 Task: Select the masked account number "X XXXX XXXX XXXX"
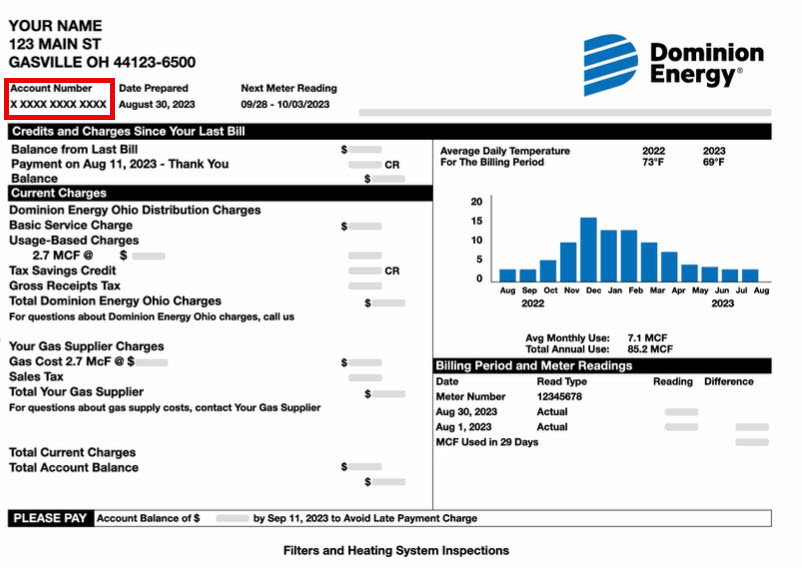click(x=58, y=104)
